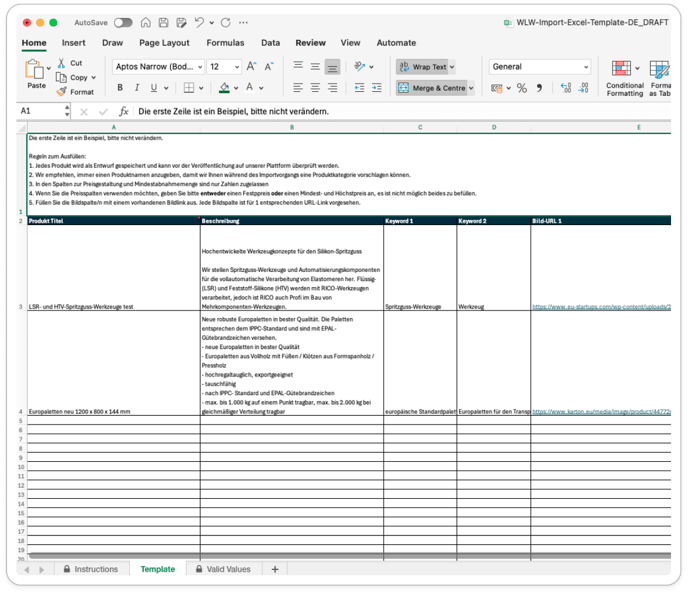Centre text horizontally
This screenshot has height=594, width=688.
click(x=315, y=88)
